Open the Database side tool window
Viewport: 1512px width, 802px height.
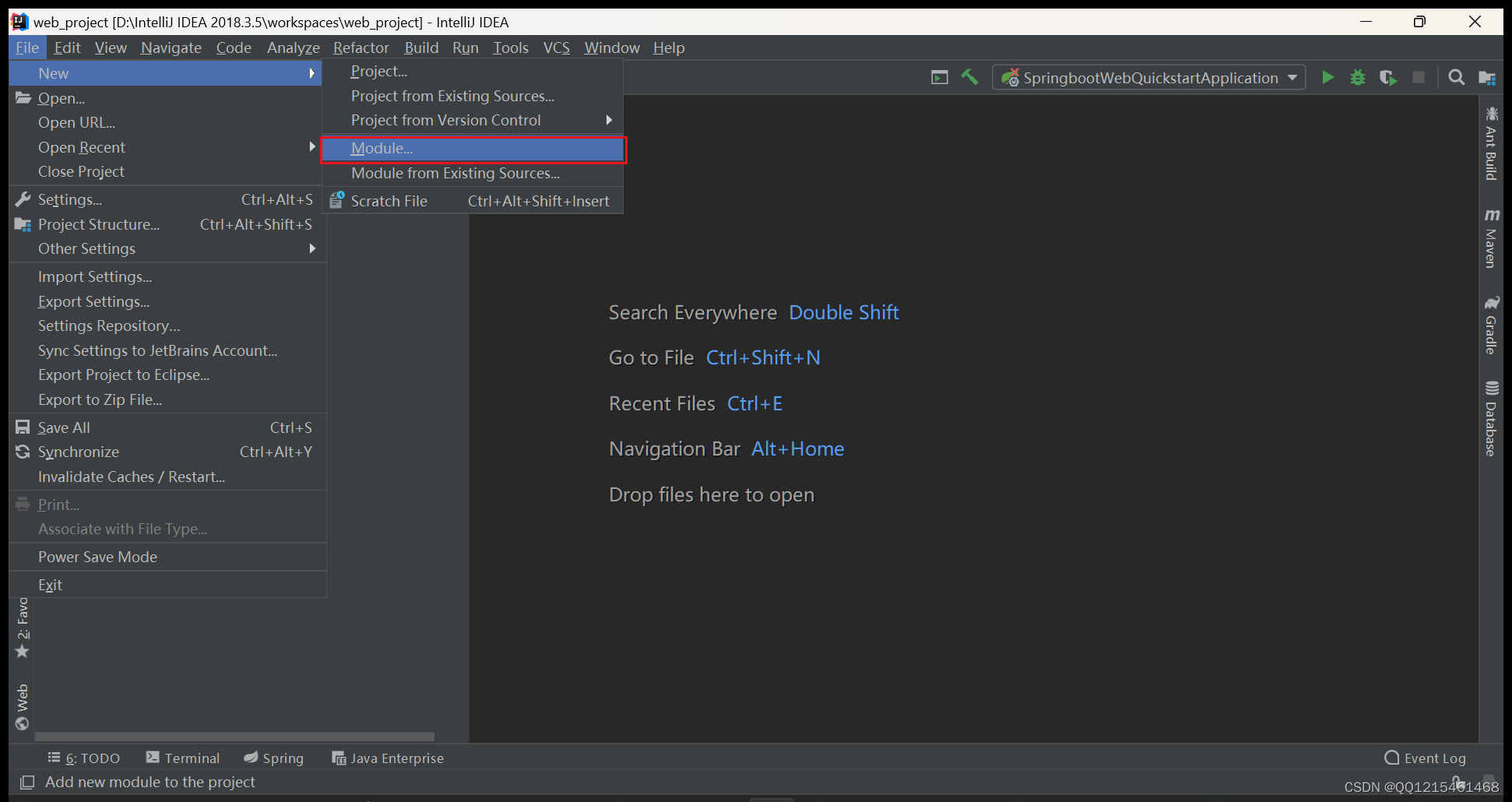pos(1491,418)
